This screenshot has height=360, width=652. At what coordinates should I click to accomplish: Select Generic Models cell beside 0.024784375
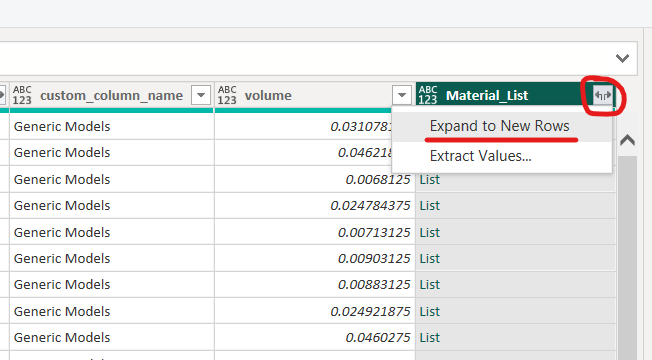(x=111, y=206)
